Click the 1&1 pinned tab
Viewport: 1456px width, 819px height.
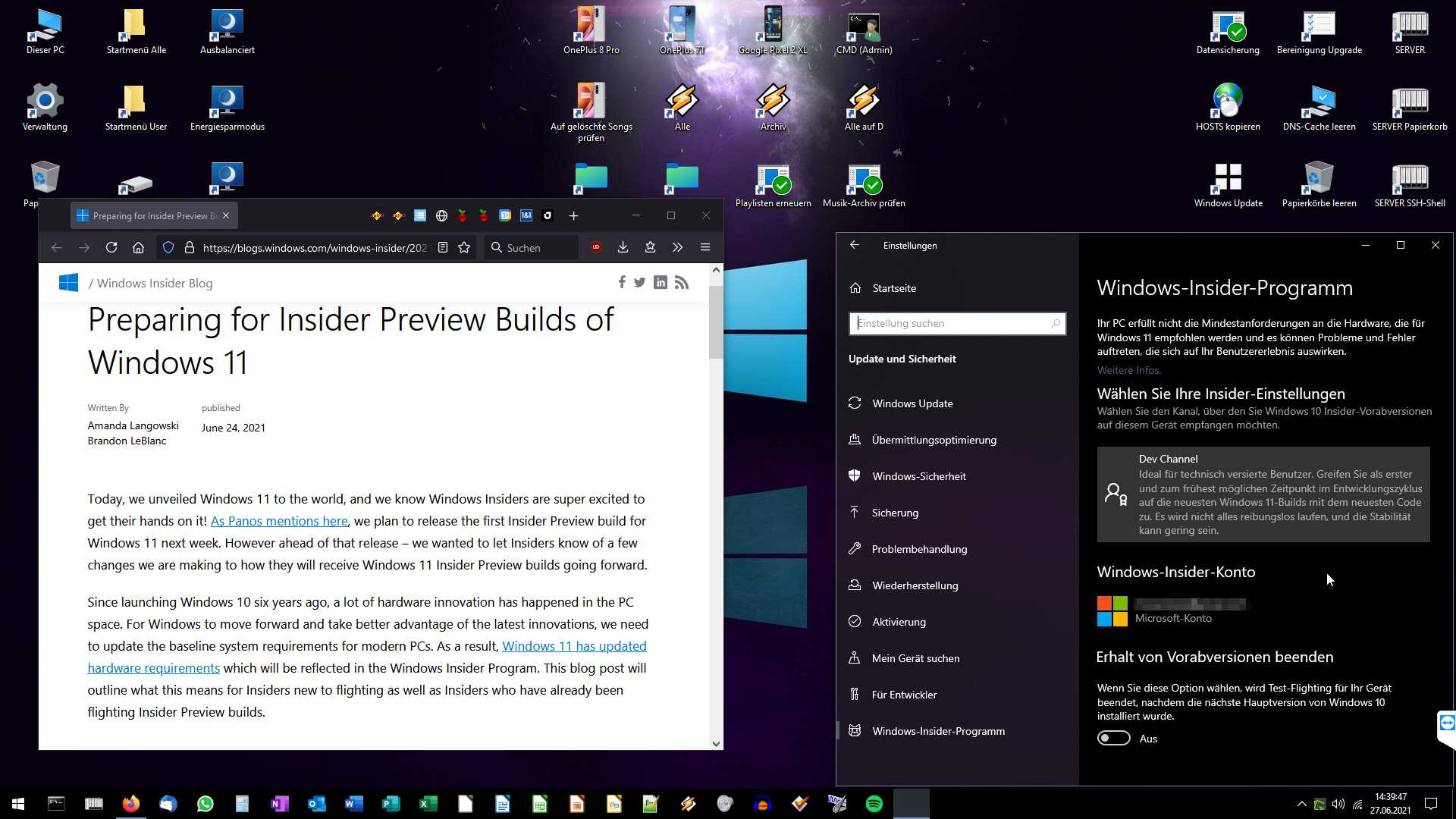tap(526, 216)
